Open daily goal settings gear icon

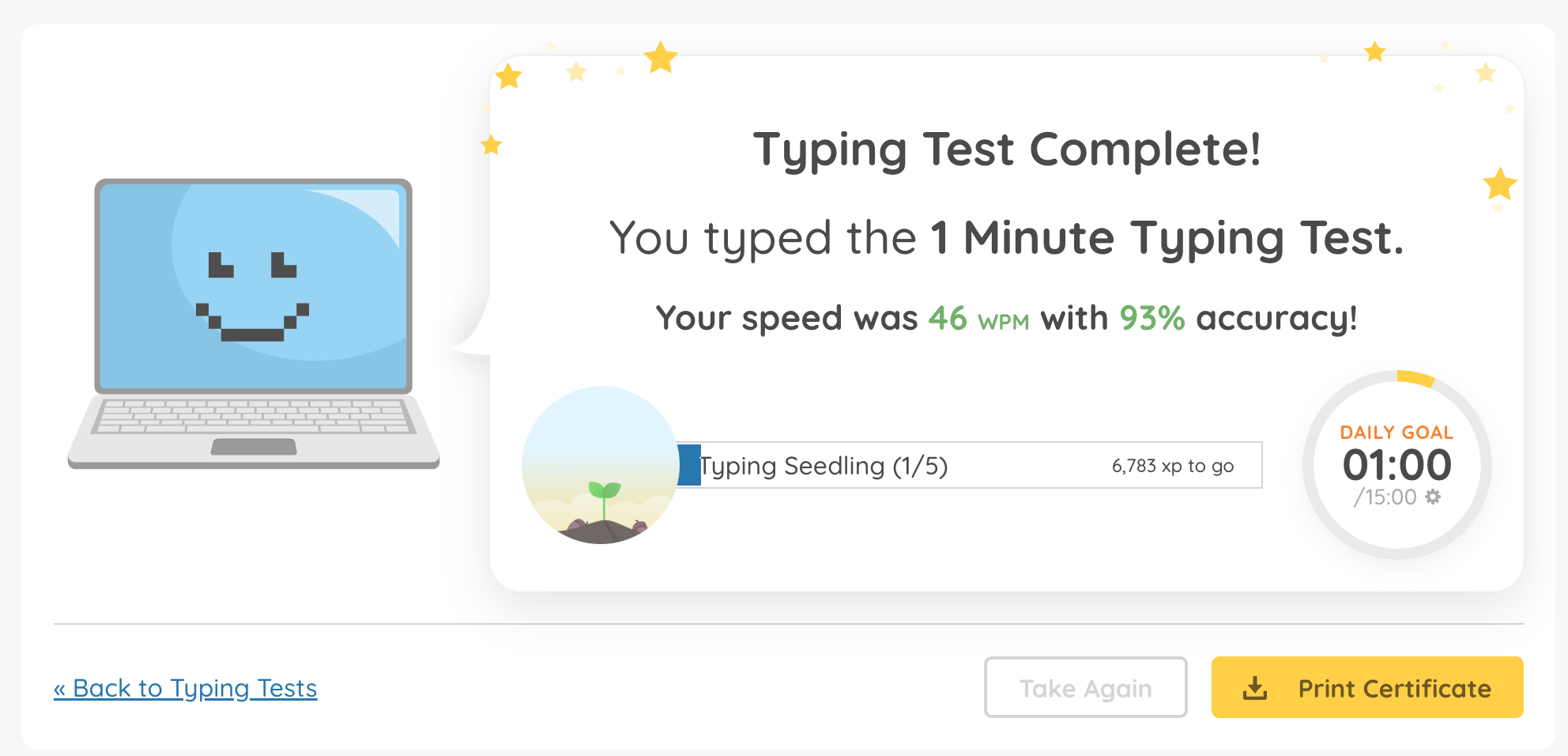click(x=1433, y=497)
